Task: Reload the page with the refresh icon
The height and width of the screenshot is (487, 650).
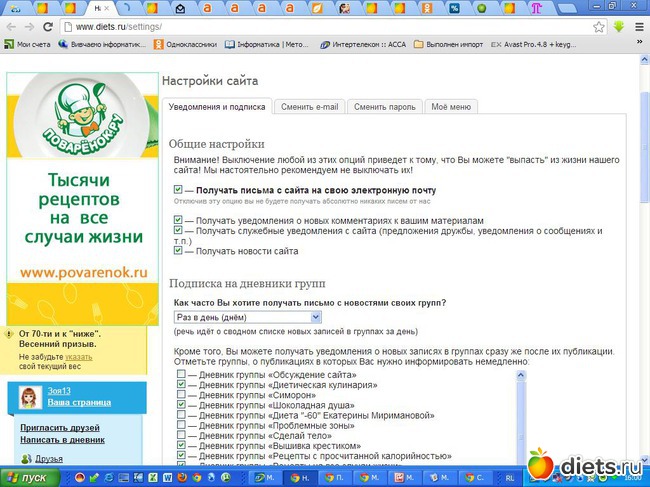Action: coord(49,27)
